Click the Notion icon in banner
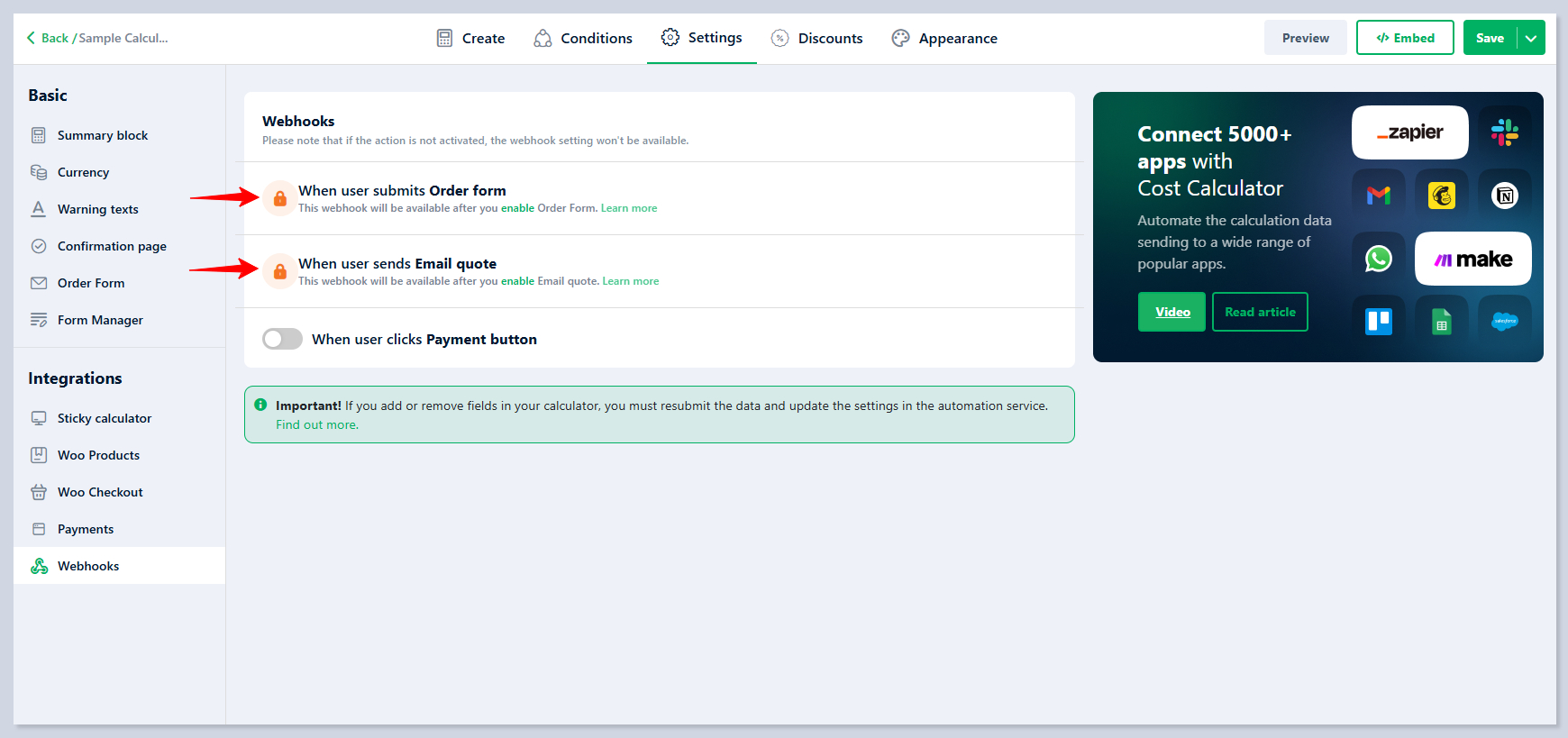1568x738 pixels. pyautogui.click(x=1504, y=196)
